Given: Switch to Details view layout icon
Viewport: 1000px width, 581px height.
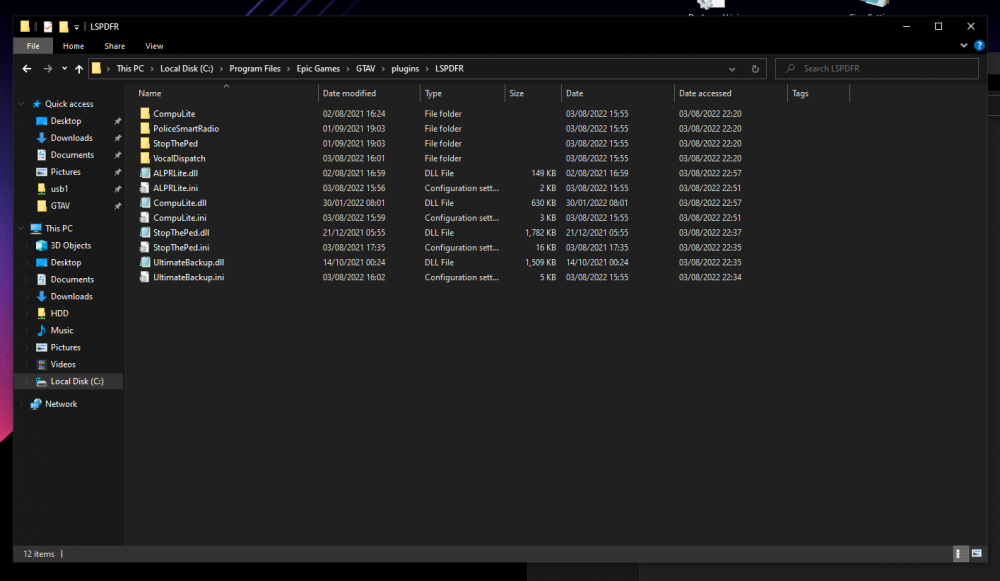Looking at the screenshot, I should click(x=959, y=554).
